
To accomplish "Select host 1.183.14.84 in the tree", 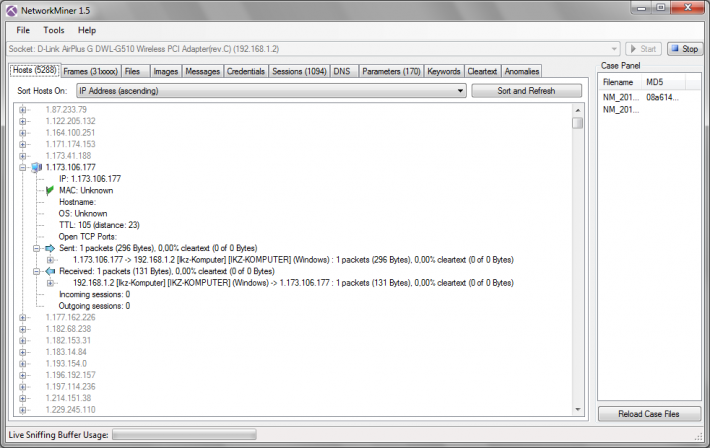I will 66,352.
